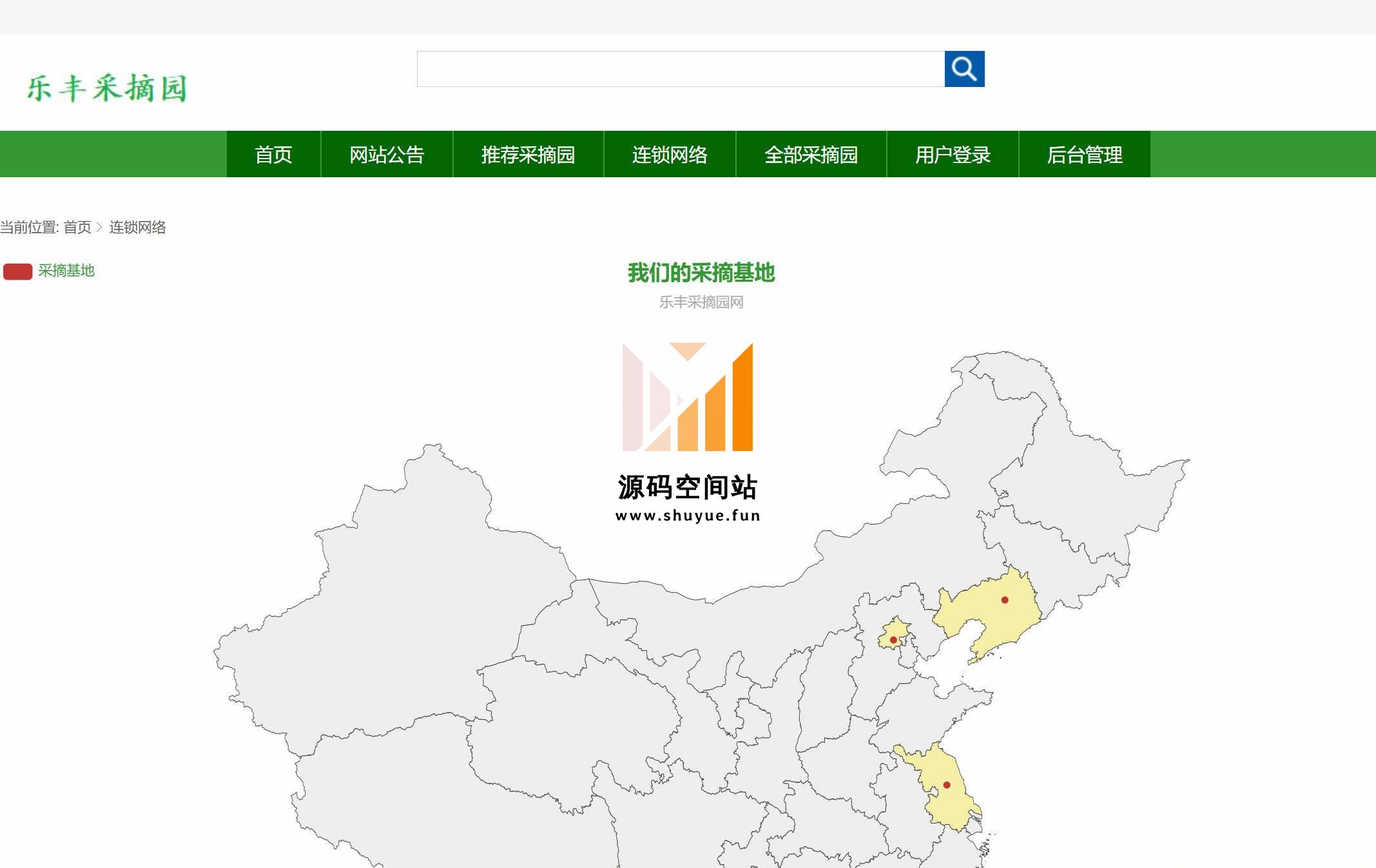Click the red dot in Liaoning province

click(1005, 600)
